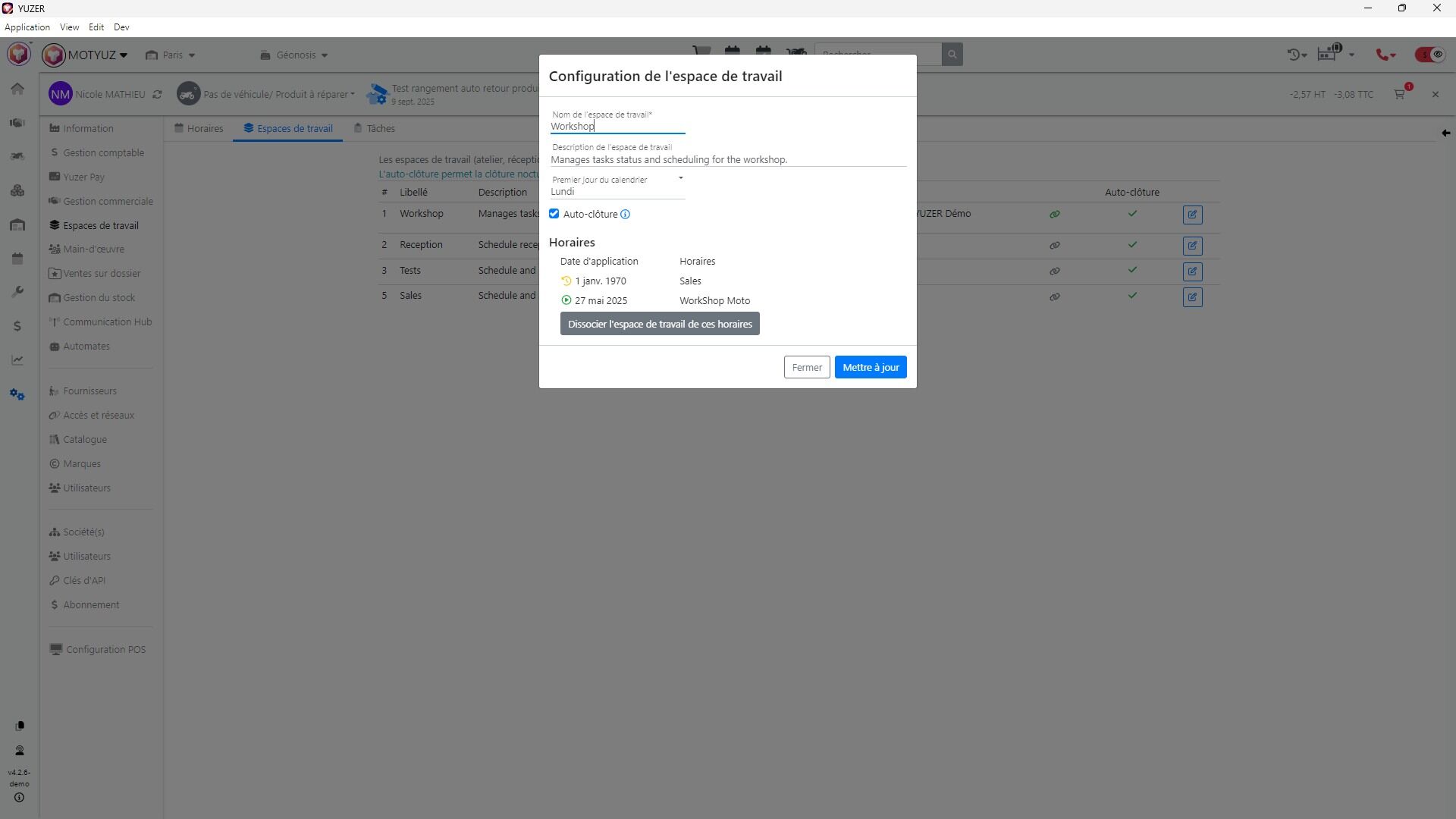The height and width of the screenshot is (819, 1456).
Task: Click the home icon in sidebar
Action: (x=17, y=89)
